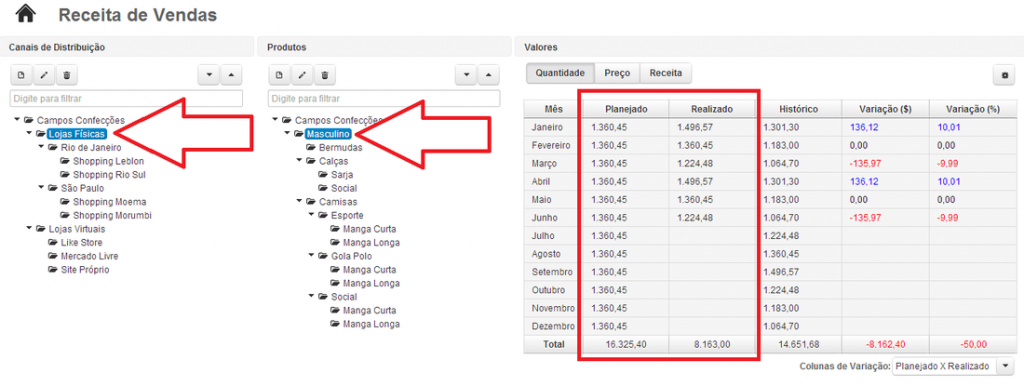Move product item down with arrow button
Image resolution: width=1024 pixels, height=386 pixels.
pyautogui.click(x=466, y=75)
